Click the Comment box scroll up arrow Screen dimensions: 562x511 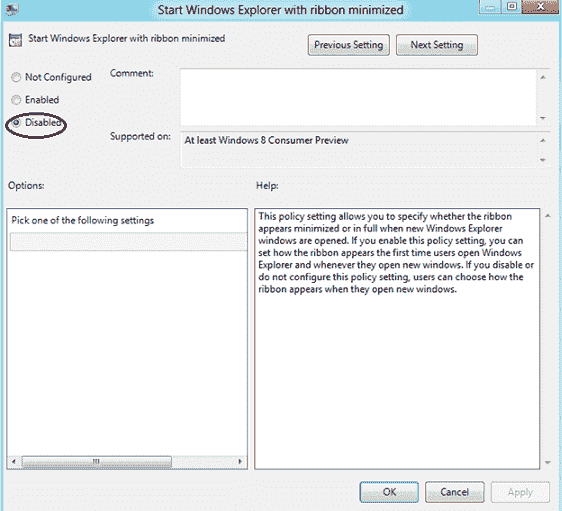[x=543, y=77]
